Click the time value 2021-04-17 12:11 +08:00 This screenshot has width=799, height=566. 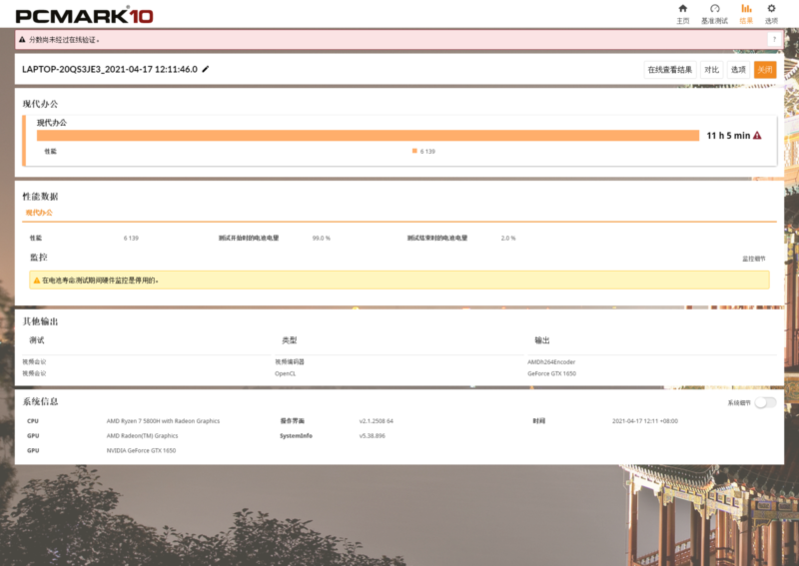(x=645, y=421)
